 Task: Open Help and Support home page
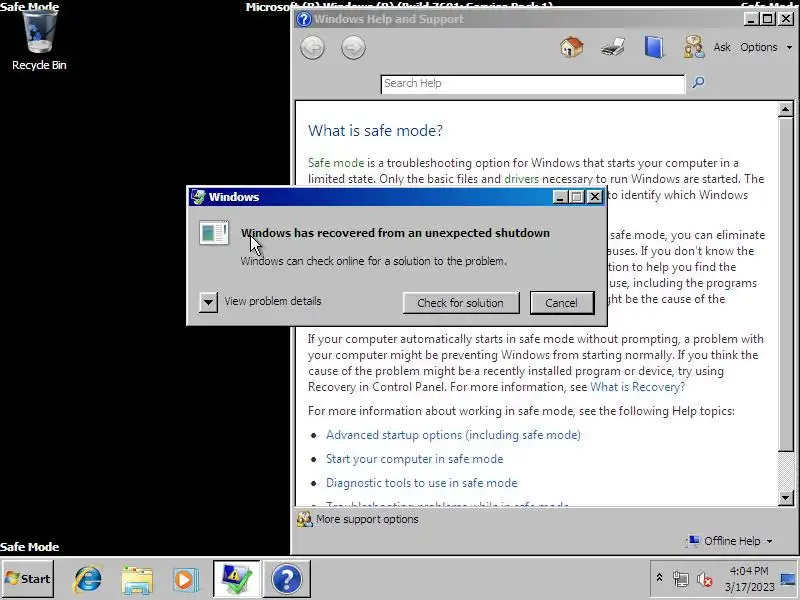[x=571, y=47]
